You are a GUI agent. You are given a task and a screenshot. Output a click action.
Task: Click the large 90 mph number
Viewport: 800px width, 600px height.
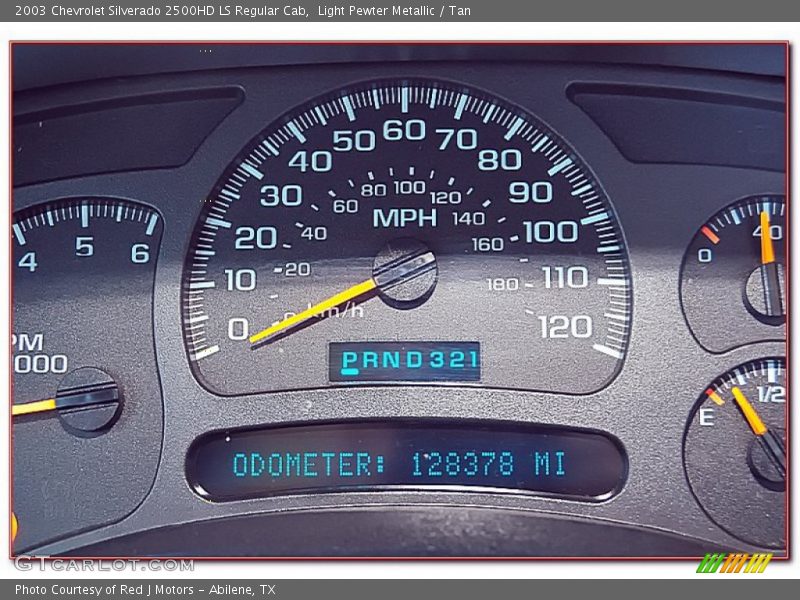click(531, 192)
